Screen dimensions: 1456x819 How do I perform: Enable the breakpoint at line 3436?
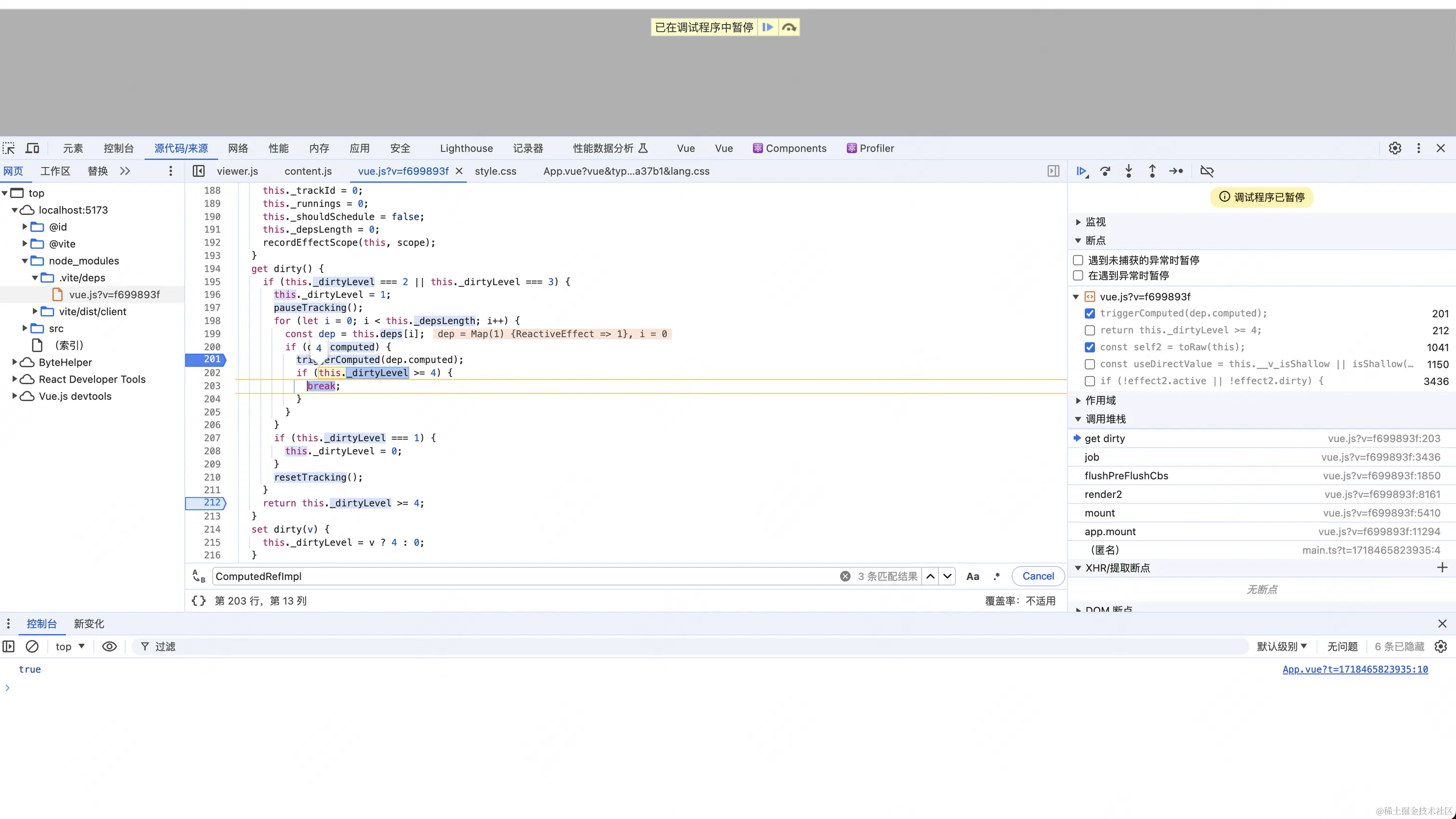(x=1090, y=381)
